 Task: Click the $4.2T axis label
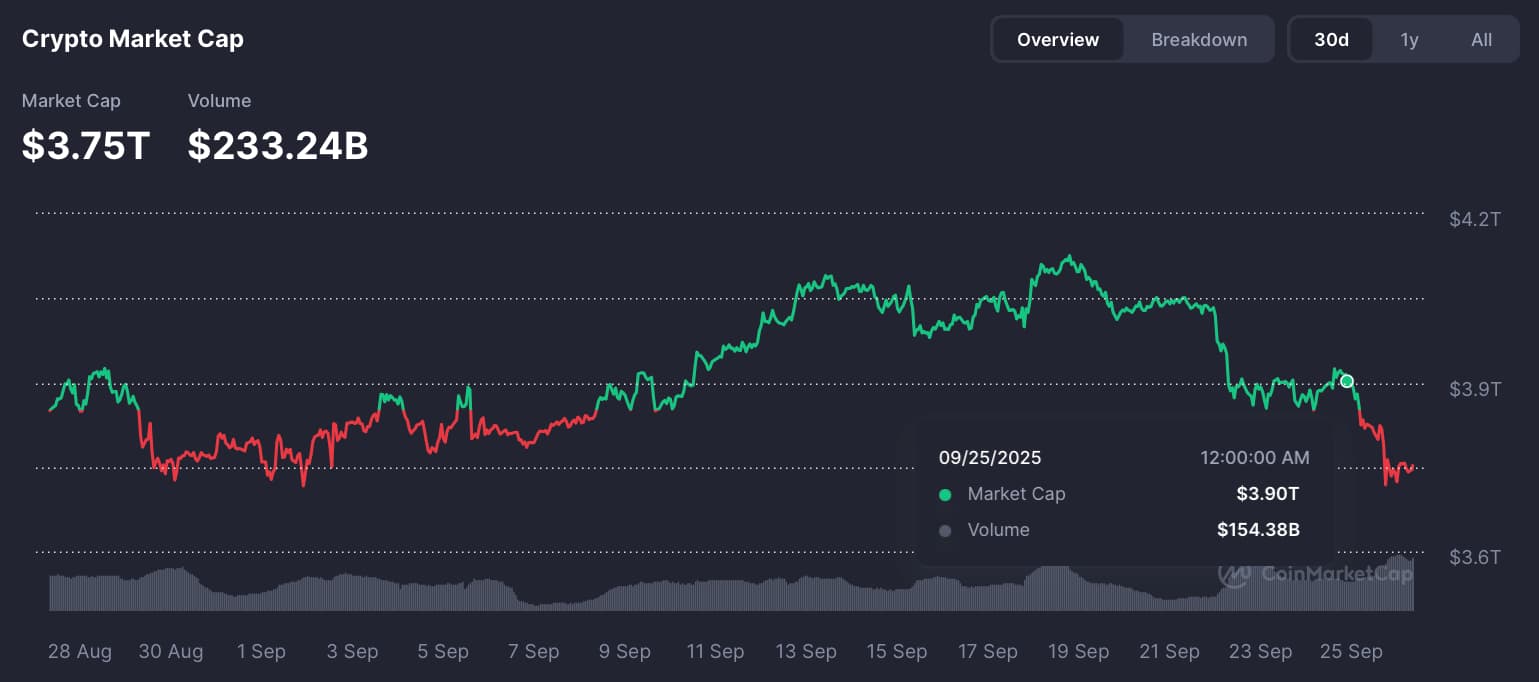(1474, 219)
